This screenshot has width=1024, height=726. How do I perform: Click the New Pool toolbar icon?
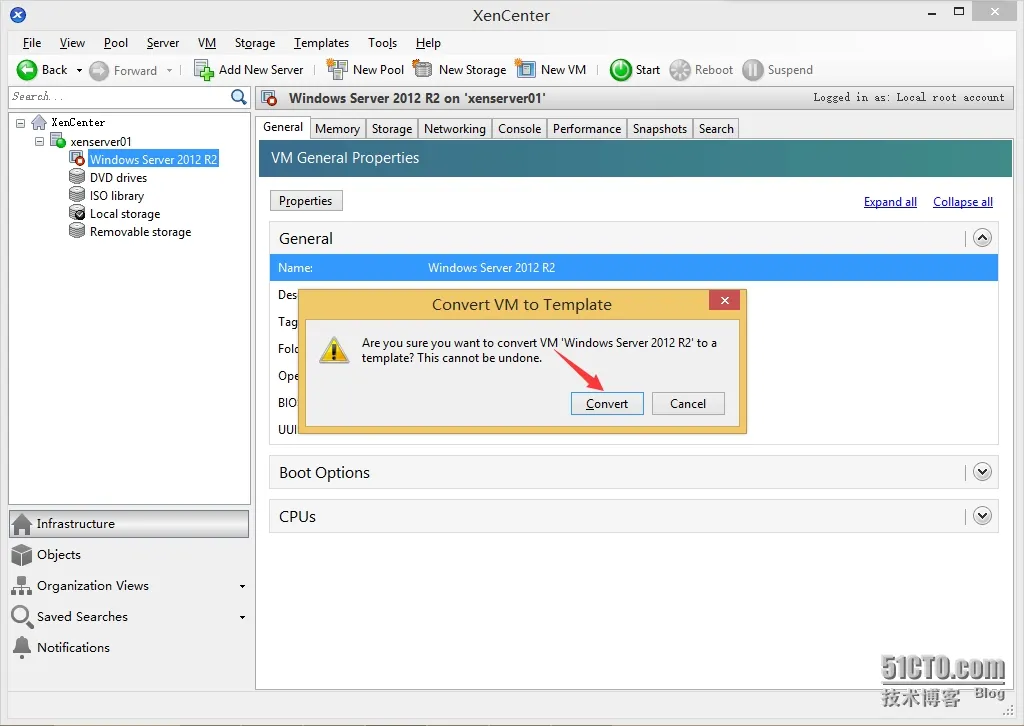[x=337, y=69]
